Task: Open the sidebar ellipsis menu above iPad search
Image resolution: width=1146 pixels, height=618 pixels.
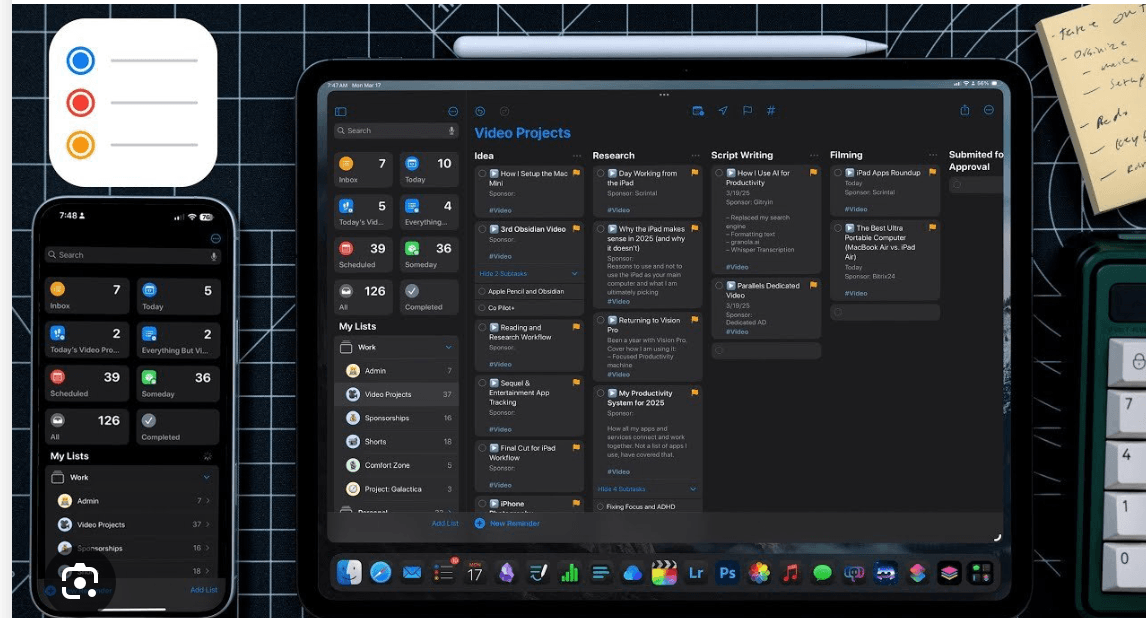Action: (452, 112)
